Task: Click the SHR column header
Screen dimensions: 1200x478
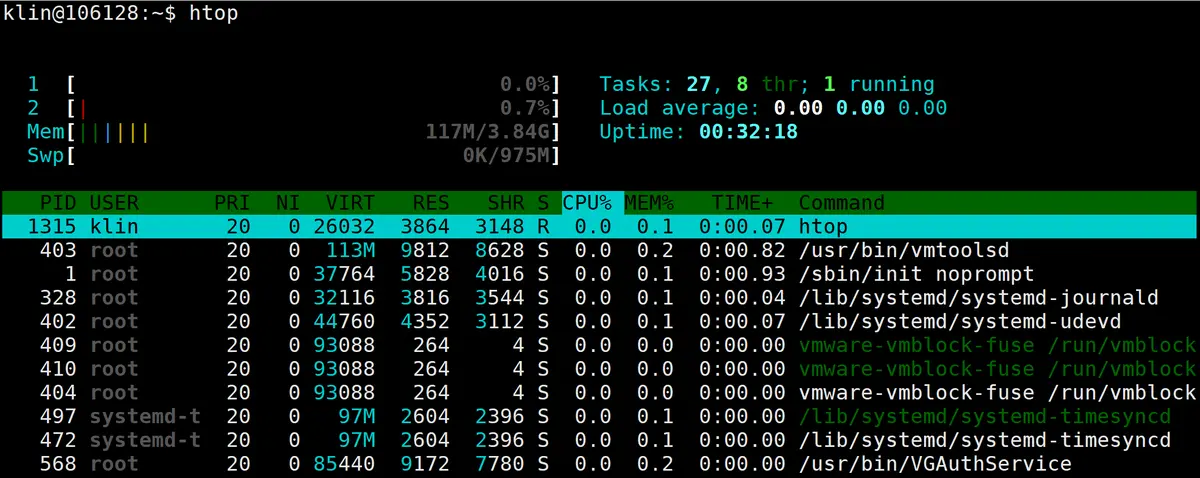Action: (x=506, y=203)
